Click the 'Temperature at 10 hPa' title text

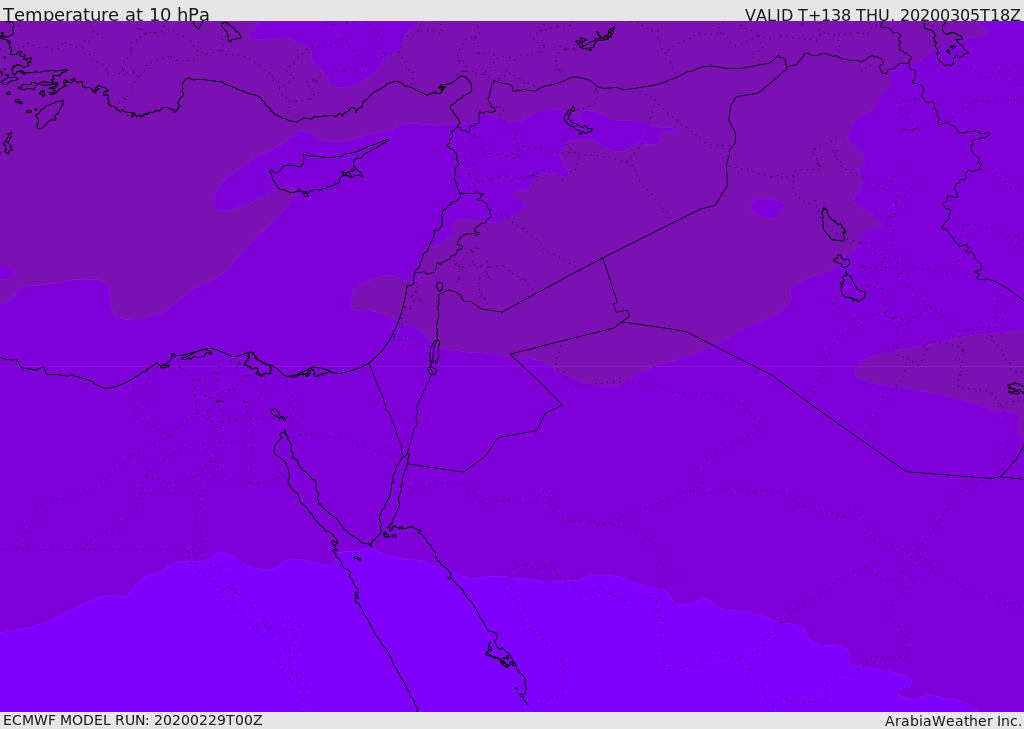point(106,14)
